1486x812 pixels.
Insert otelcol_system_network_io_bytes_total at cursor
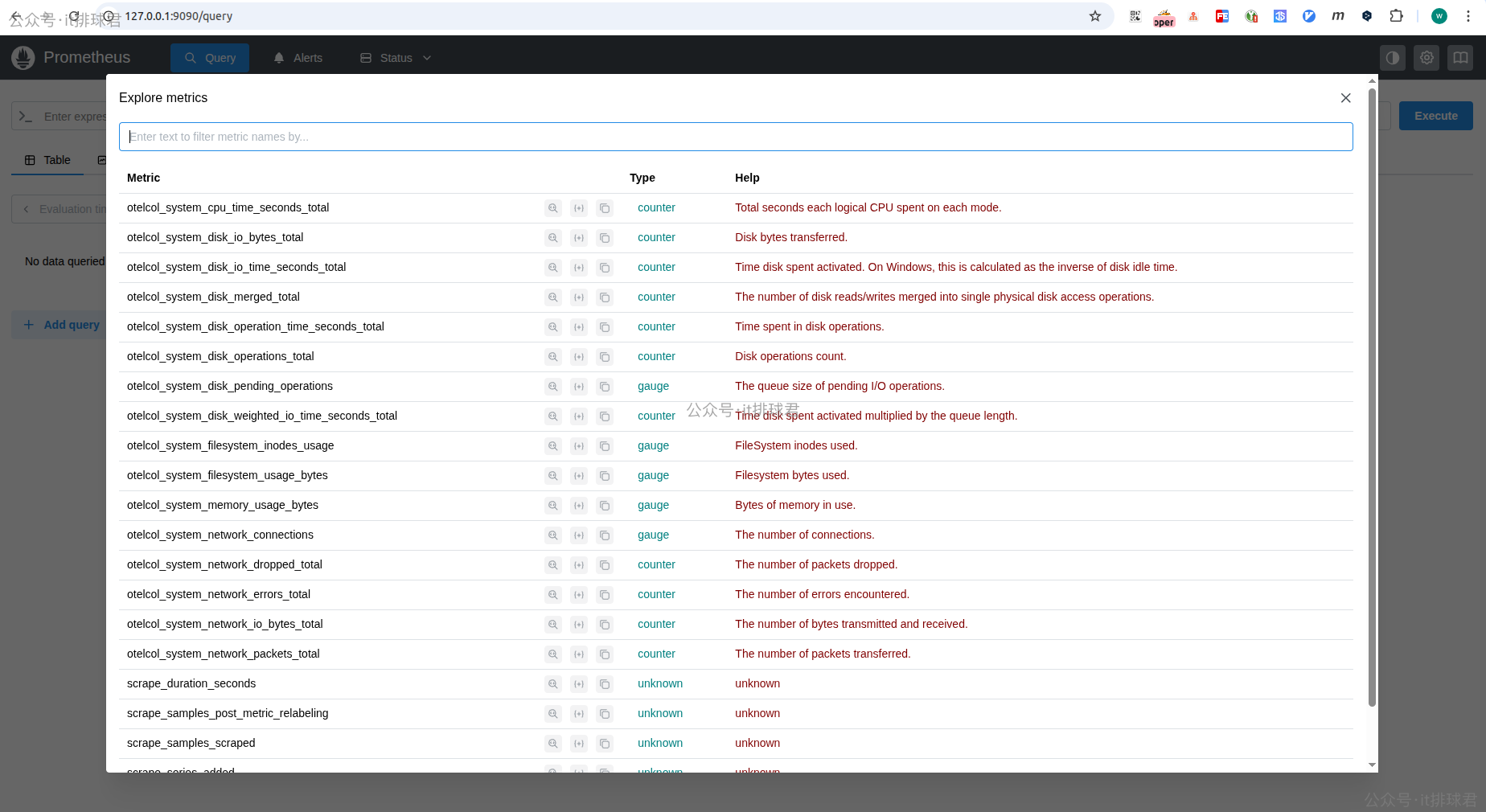click(579, 625)
